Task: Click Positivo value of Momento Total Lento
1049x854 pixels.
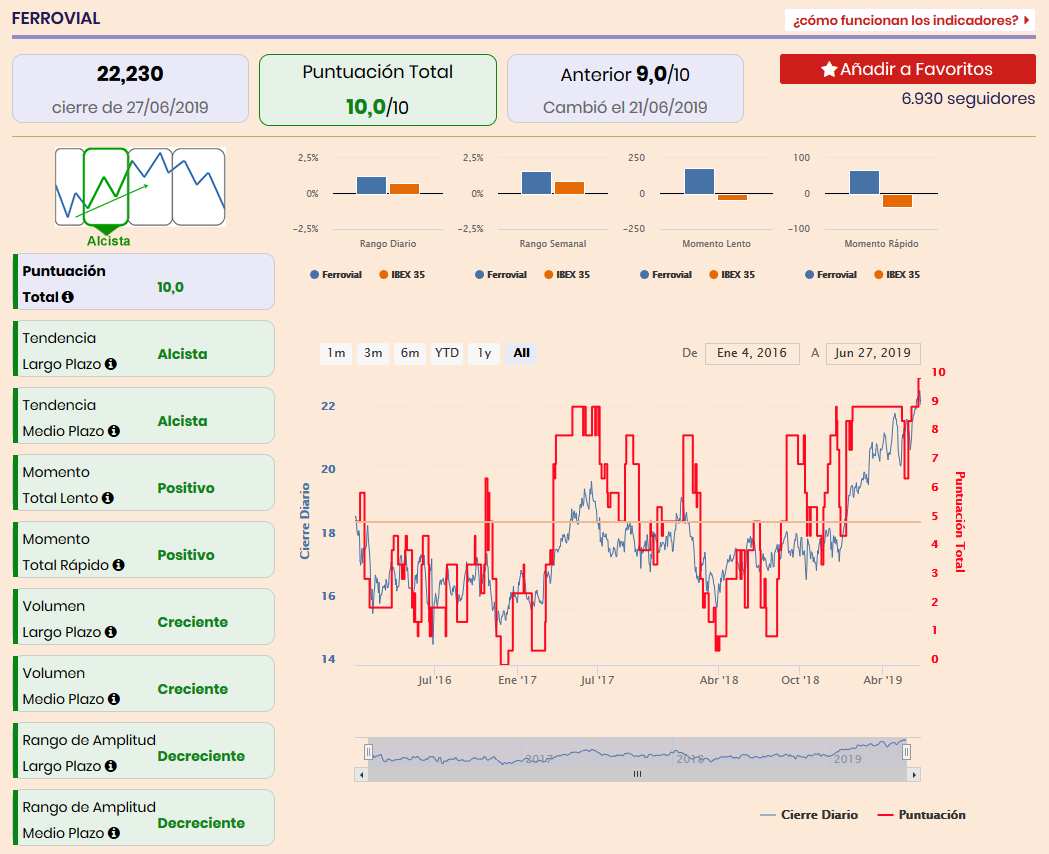Action: (x=186, y=488)
